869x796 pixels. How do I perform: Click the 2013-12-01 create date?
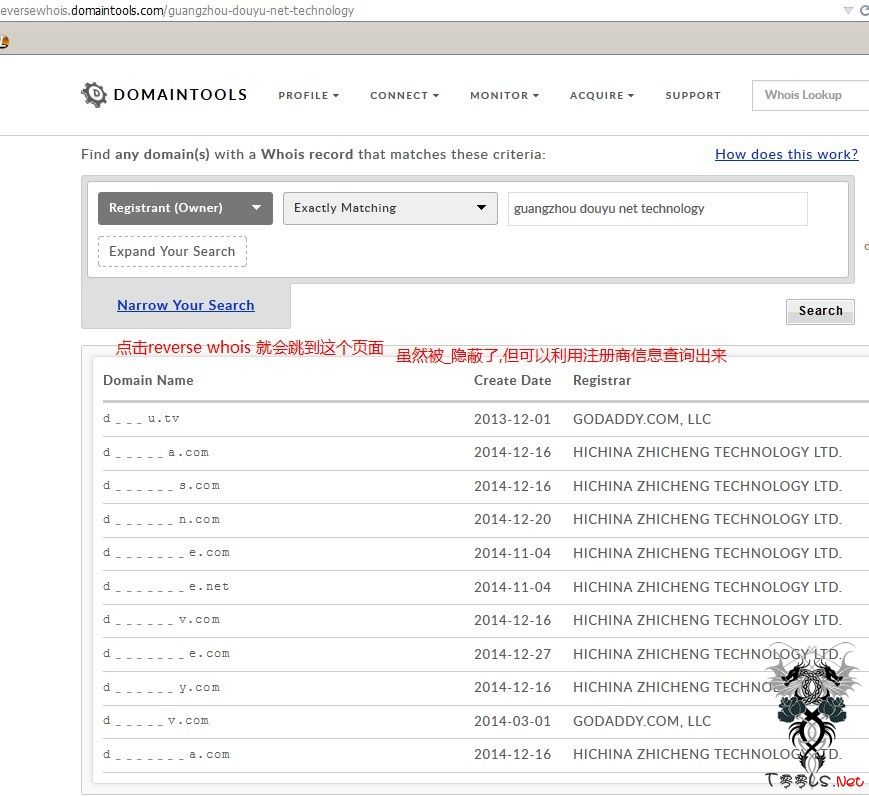[x=513, y=419]
